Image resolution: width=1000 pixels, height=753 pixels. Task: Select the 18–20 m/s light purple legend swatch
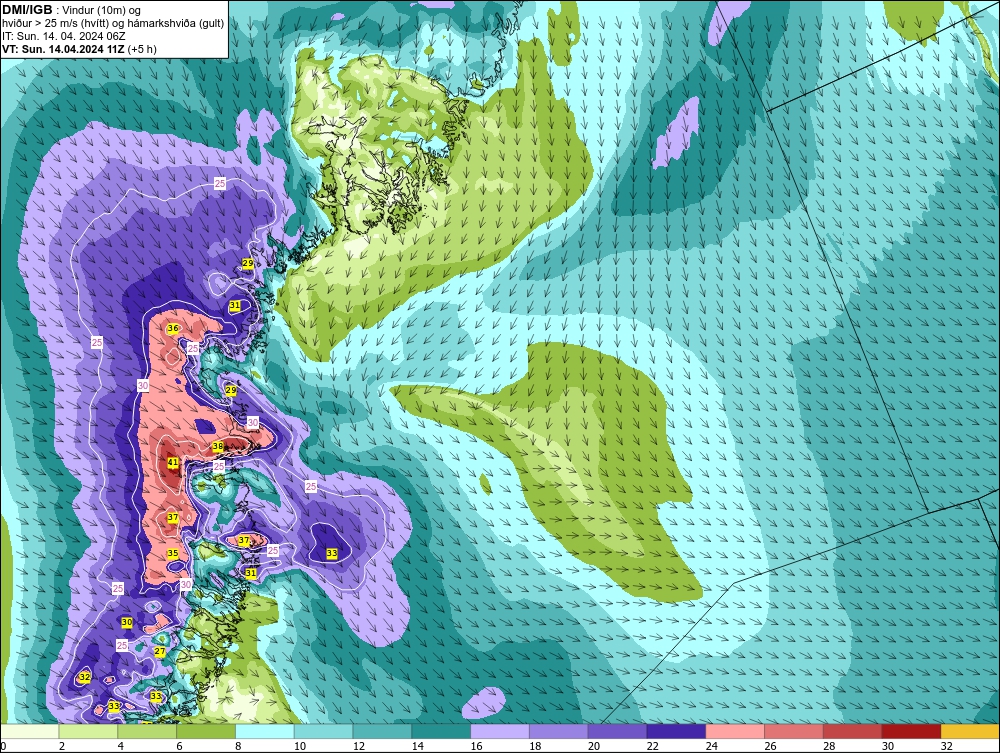[x=559, y=731]
